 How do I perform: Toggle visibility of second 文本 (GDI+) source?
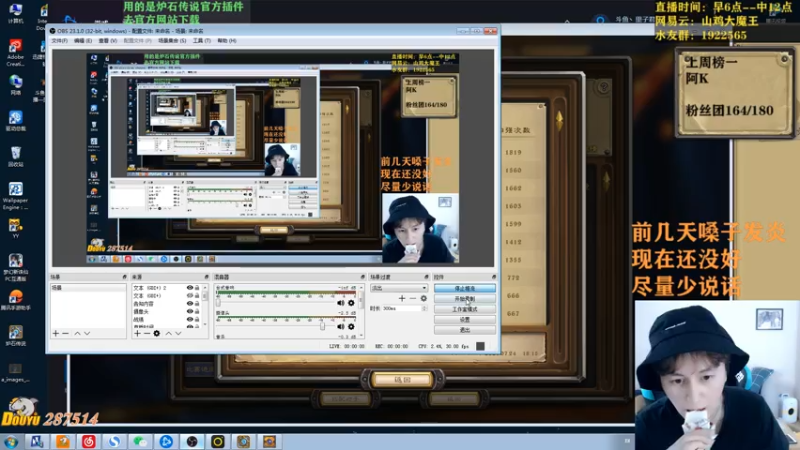tap(190, 295)
